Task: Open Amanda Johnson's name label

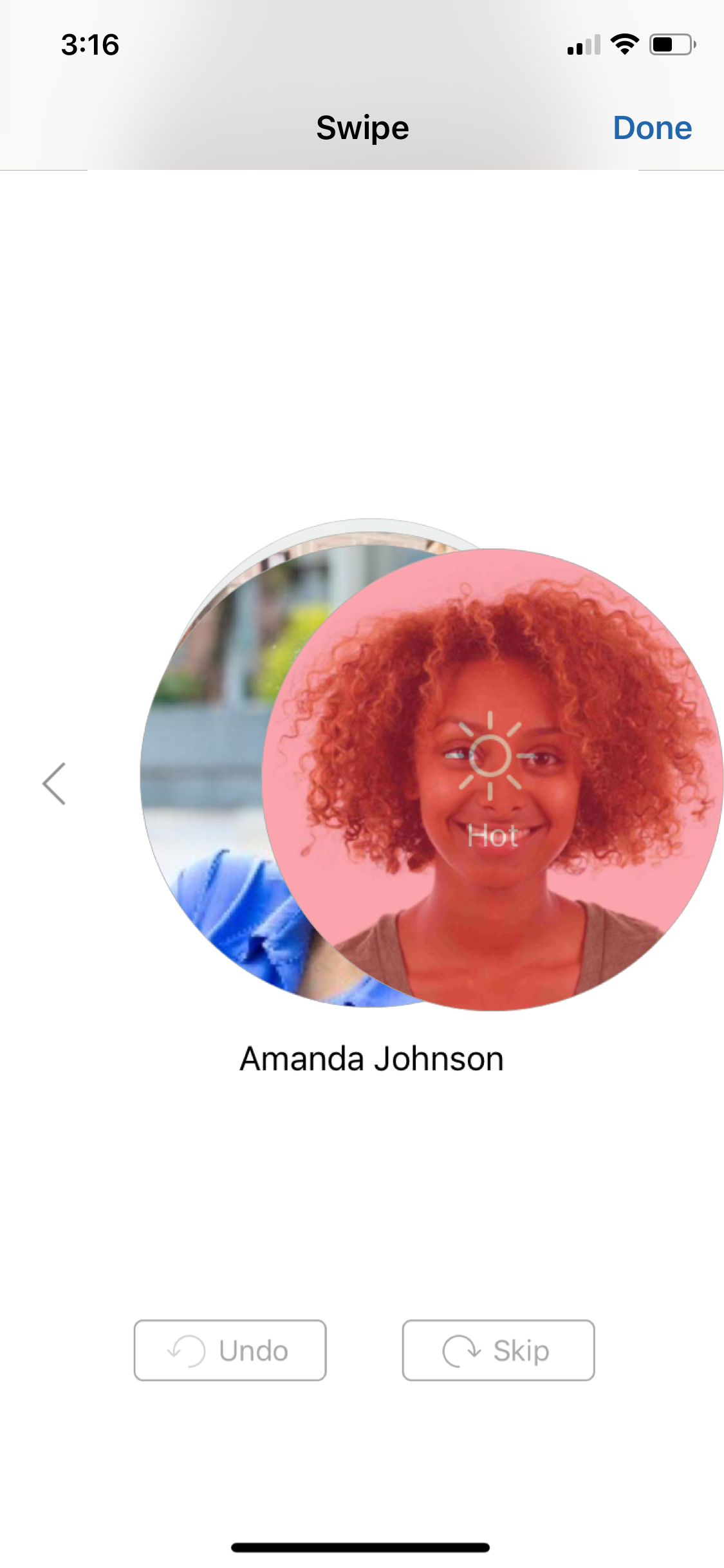Action: click(x=371, y=1059)
